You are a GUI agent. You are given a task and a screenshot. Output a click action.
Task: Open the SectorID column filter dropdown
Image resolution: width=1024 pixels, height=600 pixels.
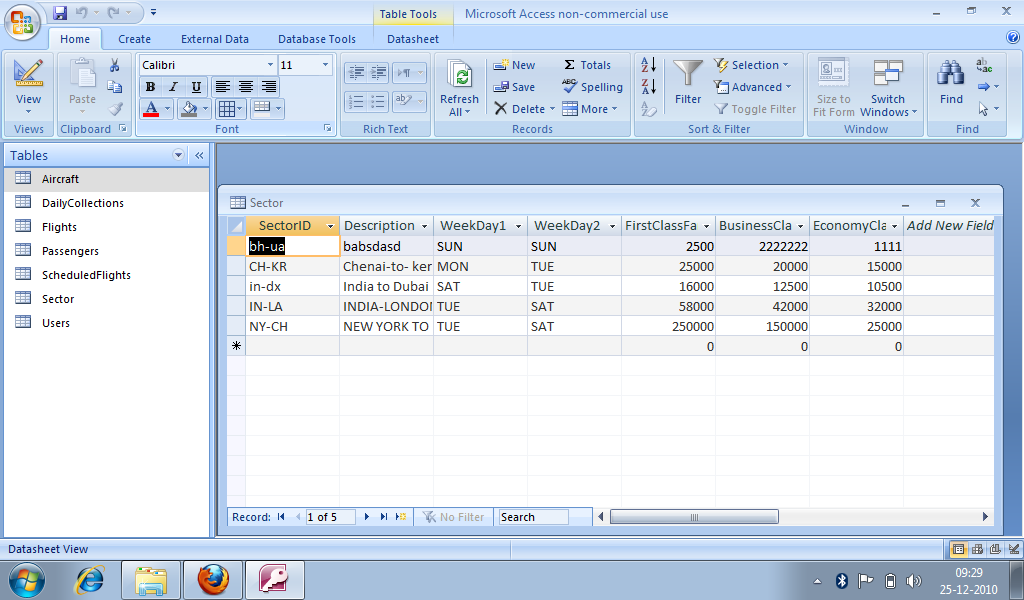click(x=331, y=226)
